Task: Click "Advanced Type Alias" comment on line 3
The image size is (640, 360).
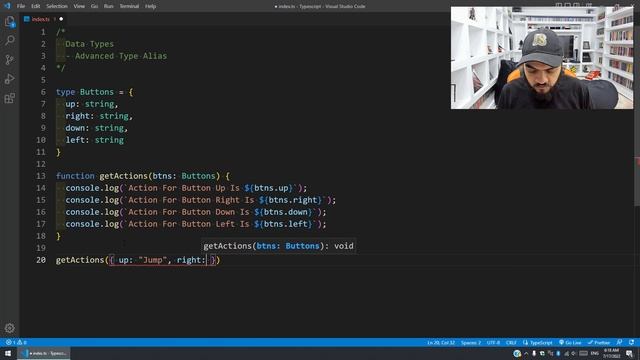Action: [121, 56]
